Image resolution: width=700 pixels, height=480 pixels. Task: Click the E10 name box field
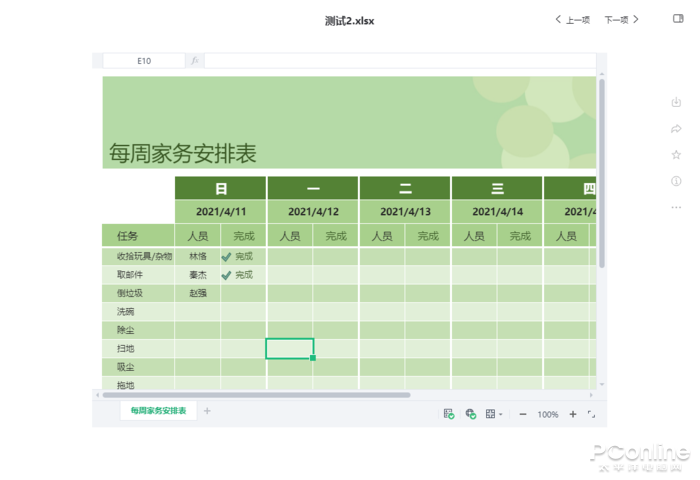tap(144, 61)
